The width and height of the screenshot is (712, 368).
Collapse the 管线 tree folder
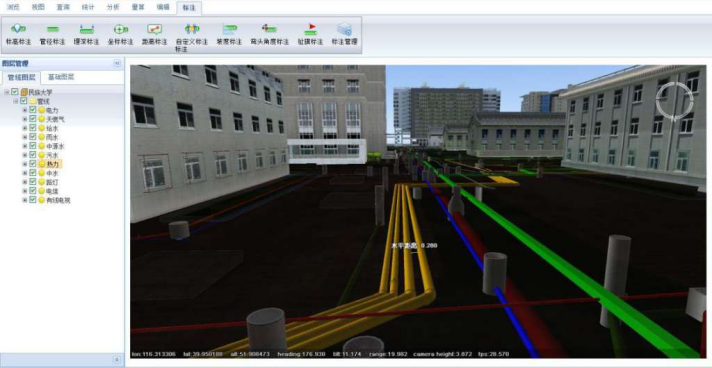(16, 101)
